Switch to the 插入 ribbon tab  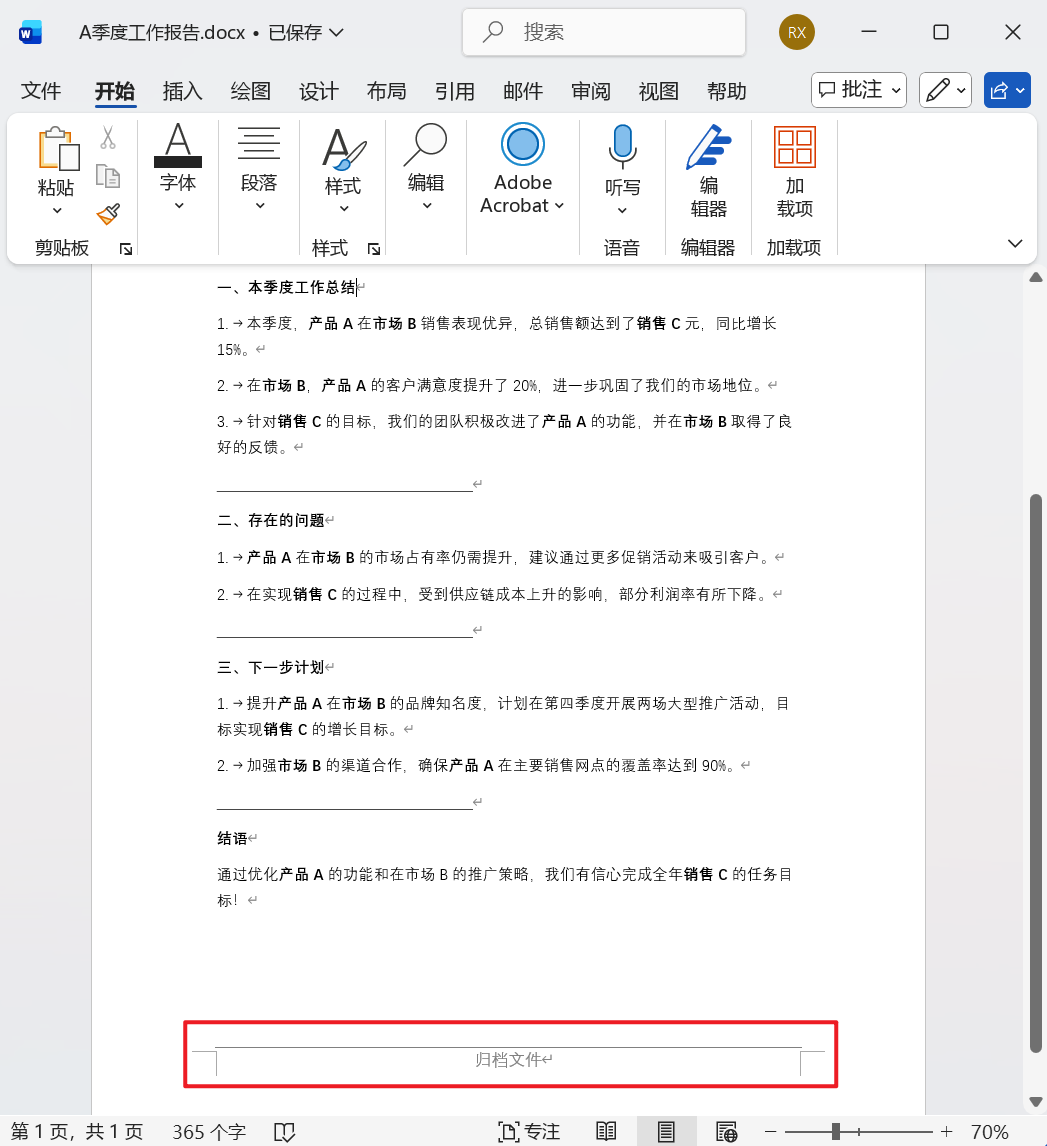[x=181, y=91]
